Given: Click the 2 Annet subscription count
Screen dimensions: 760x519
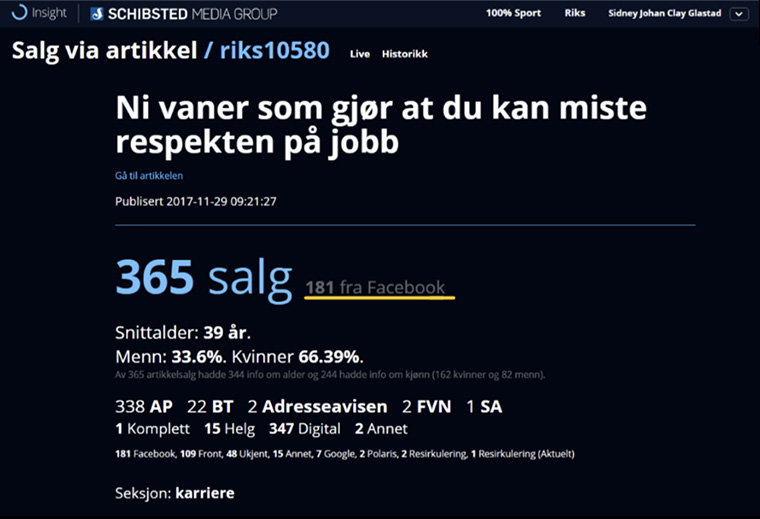Looking at the screenshot, I should point(381,429).
